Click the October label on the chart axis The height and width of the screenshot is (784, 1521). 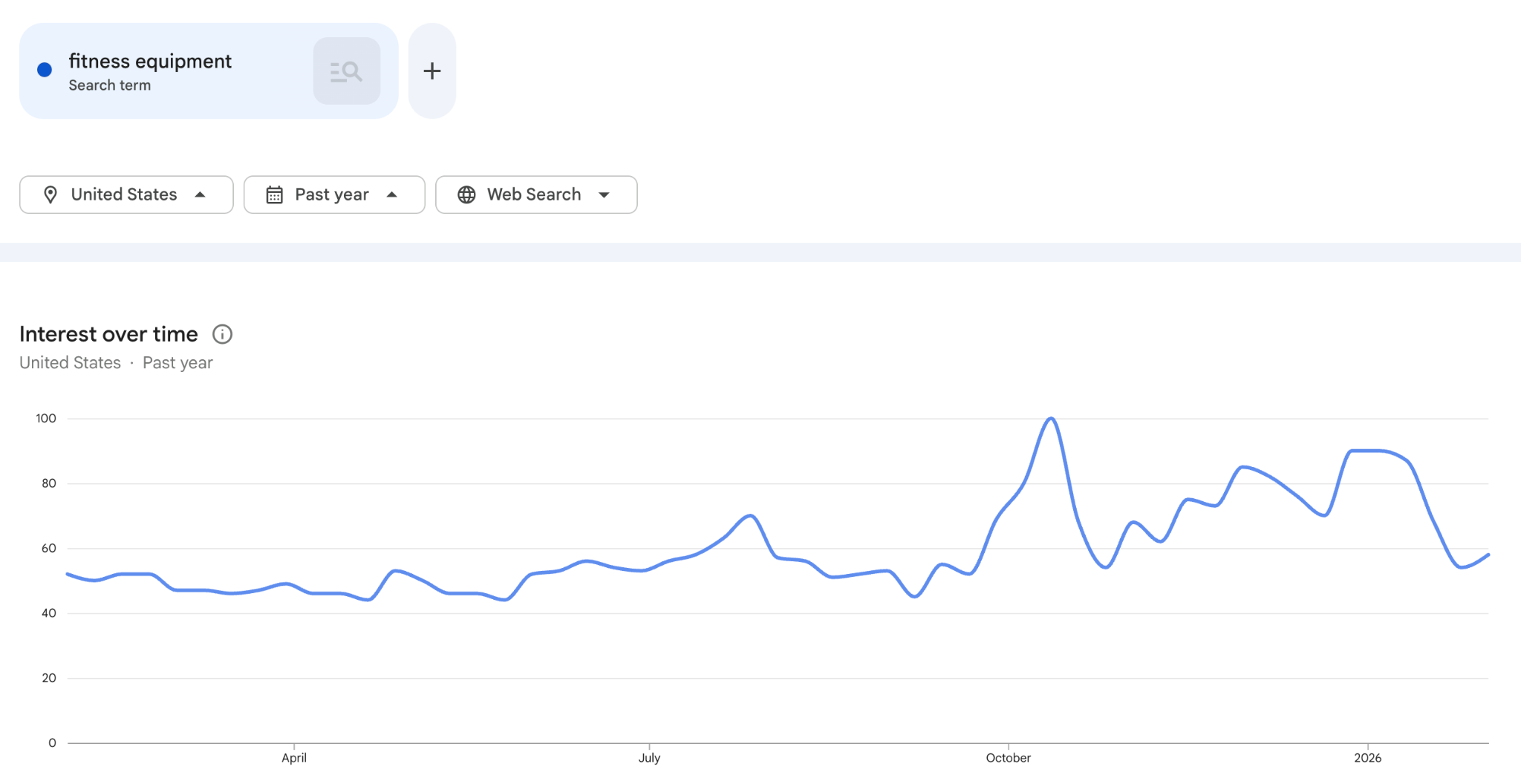point(1009,758)
